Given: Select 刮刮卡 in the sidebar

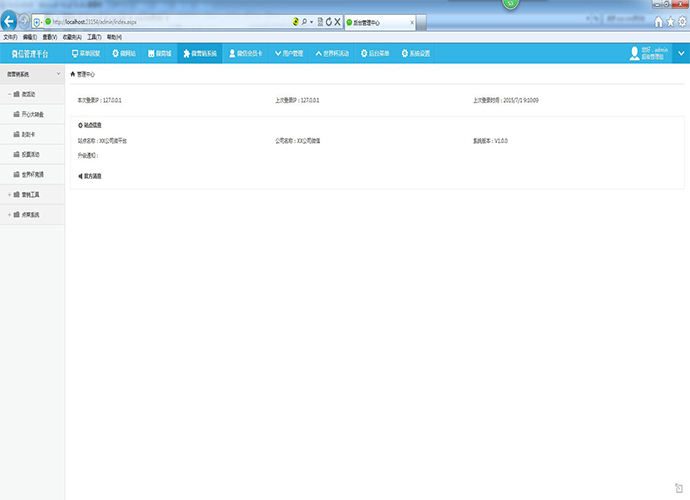Looking at the screenshot, I should [x=28, y=134].
